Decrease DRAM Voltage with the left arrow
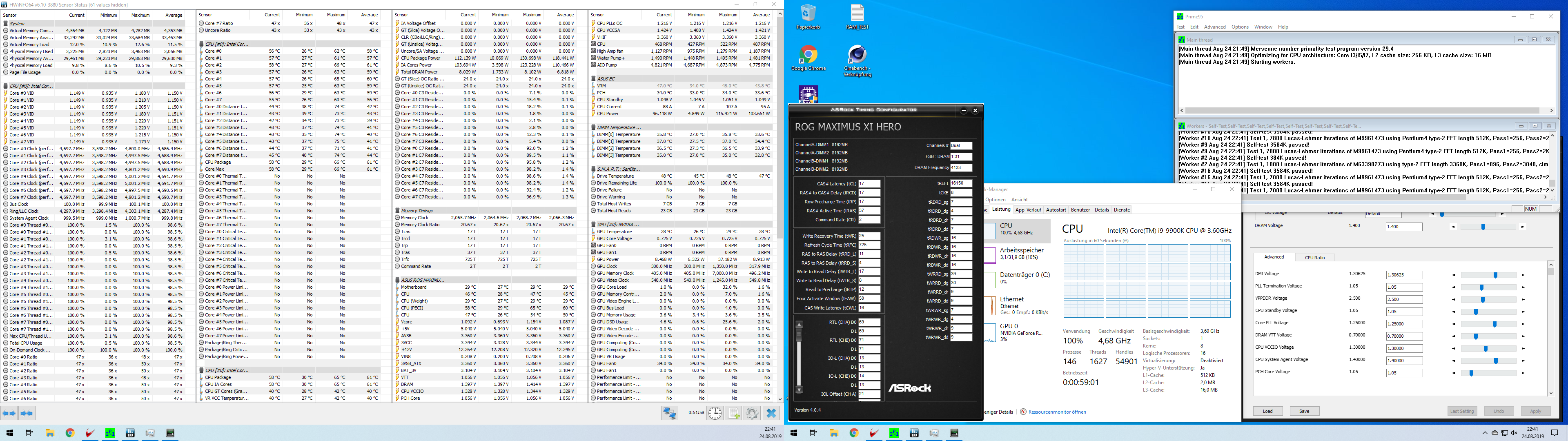This screenshot has width=1568, height=441. 1454,227
